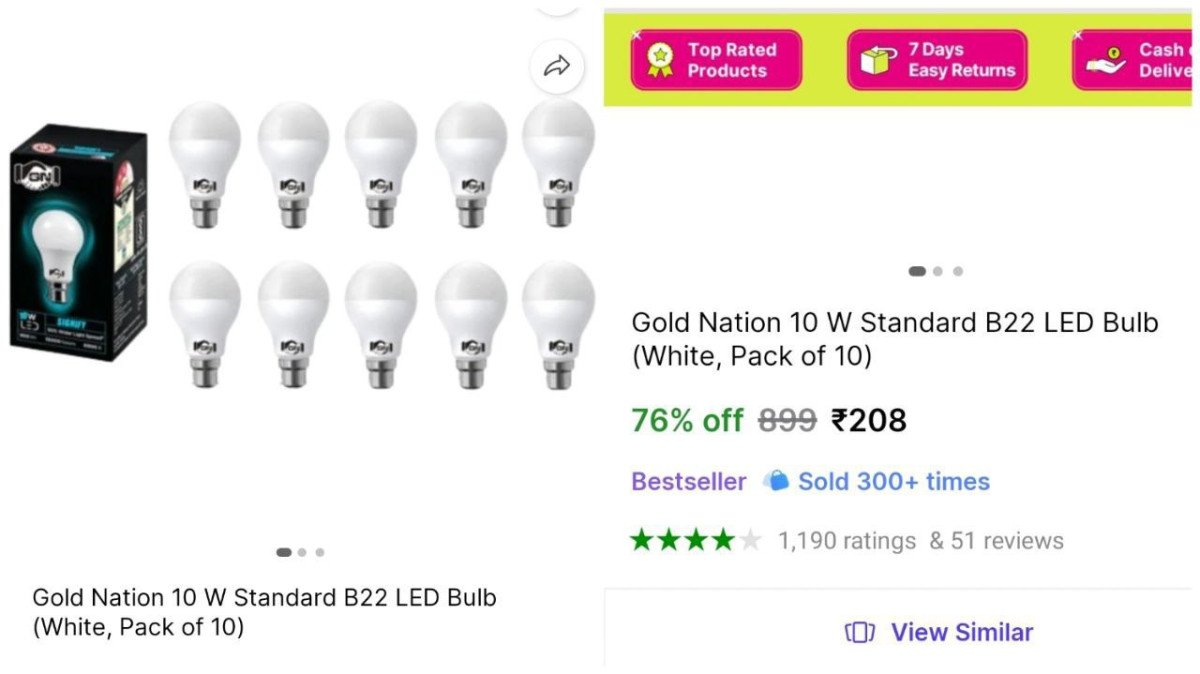Click the share arrow icon

click(x=556, y=67)
